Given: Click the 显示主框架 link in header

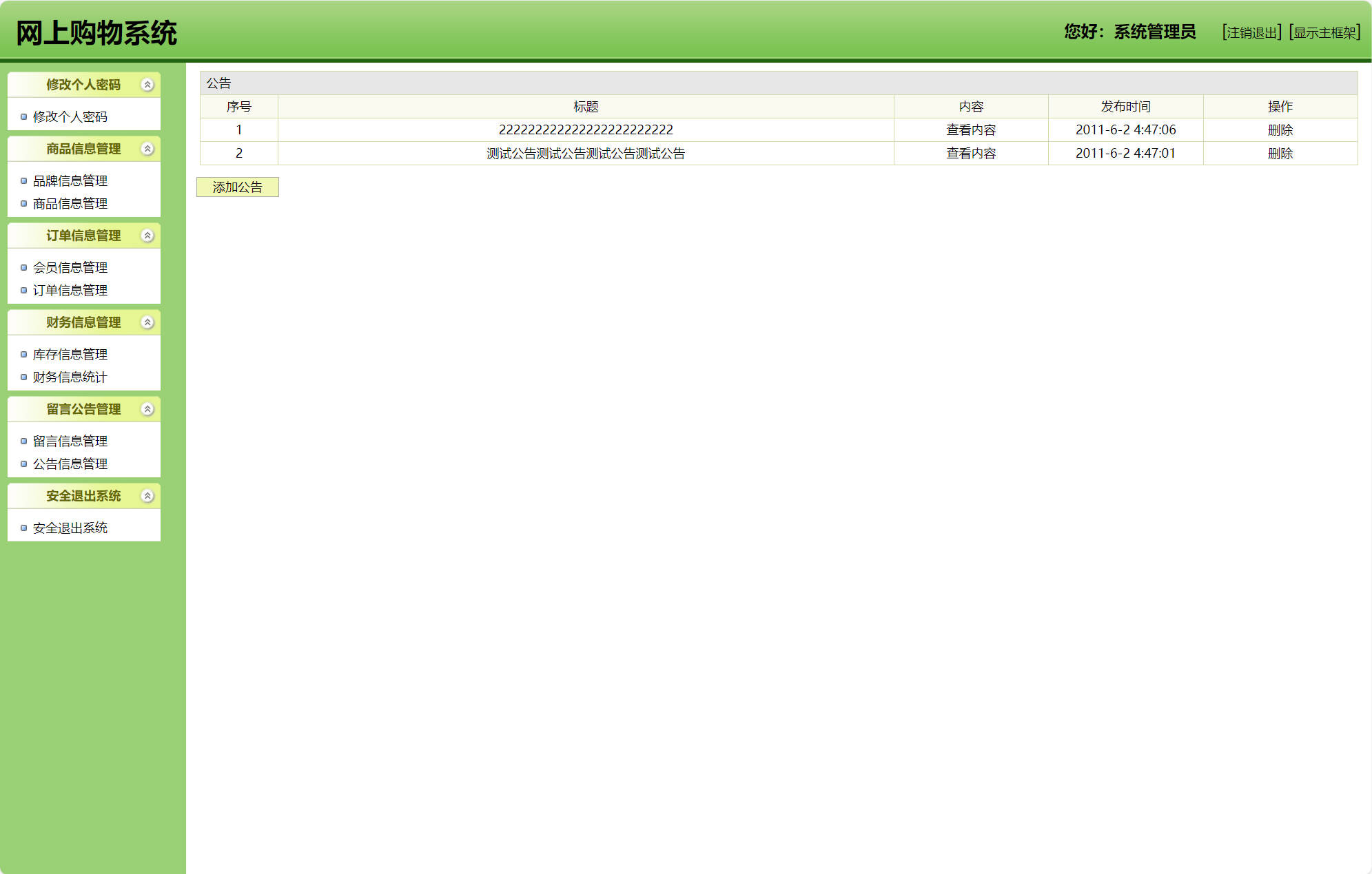Looking at the screenshot, I should pos(1324,32).
